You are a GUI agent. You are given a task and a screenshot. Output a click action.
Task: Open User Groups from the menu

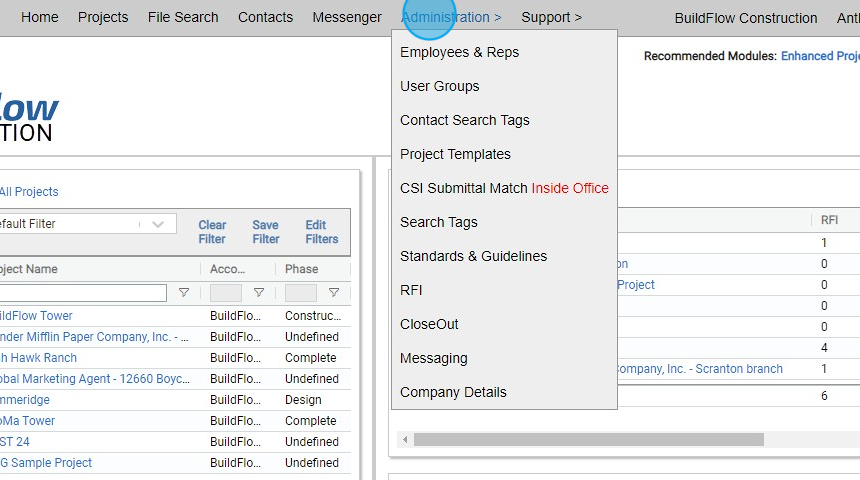(x=439, y=86)
